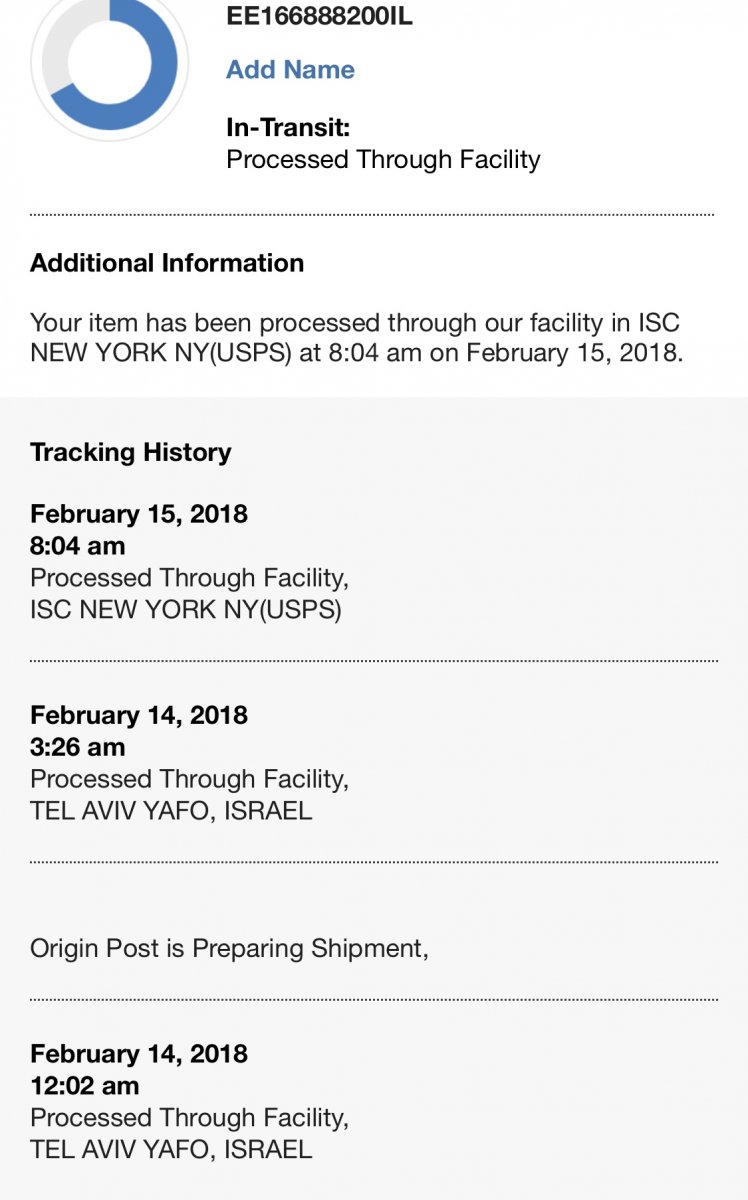Click Origin Post is Preparing Shipment entry
Image resolution: width=748 pixels, height=1200 pixels.
point(229,948)
